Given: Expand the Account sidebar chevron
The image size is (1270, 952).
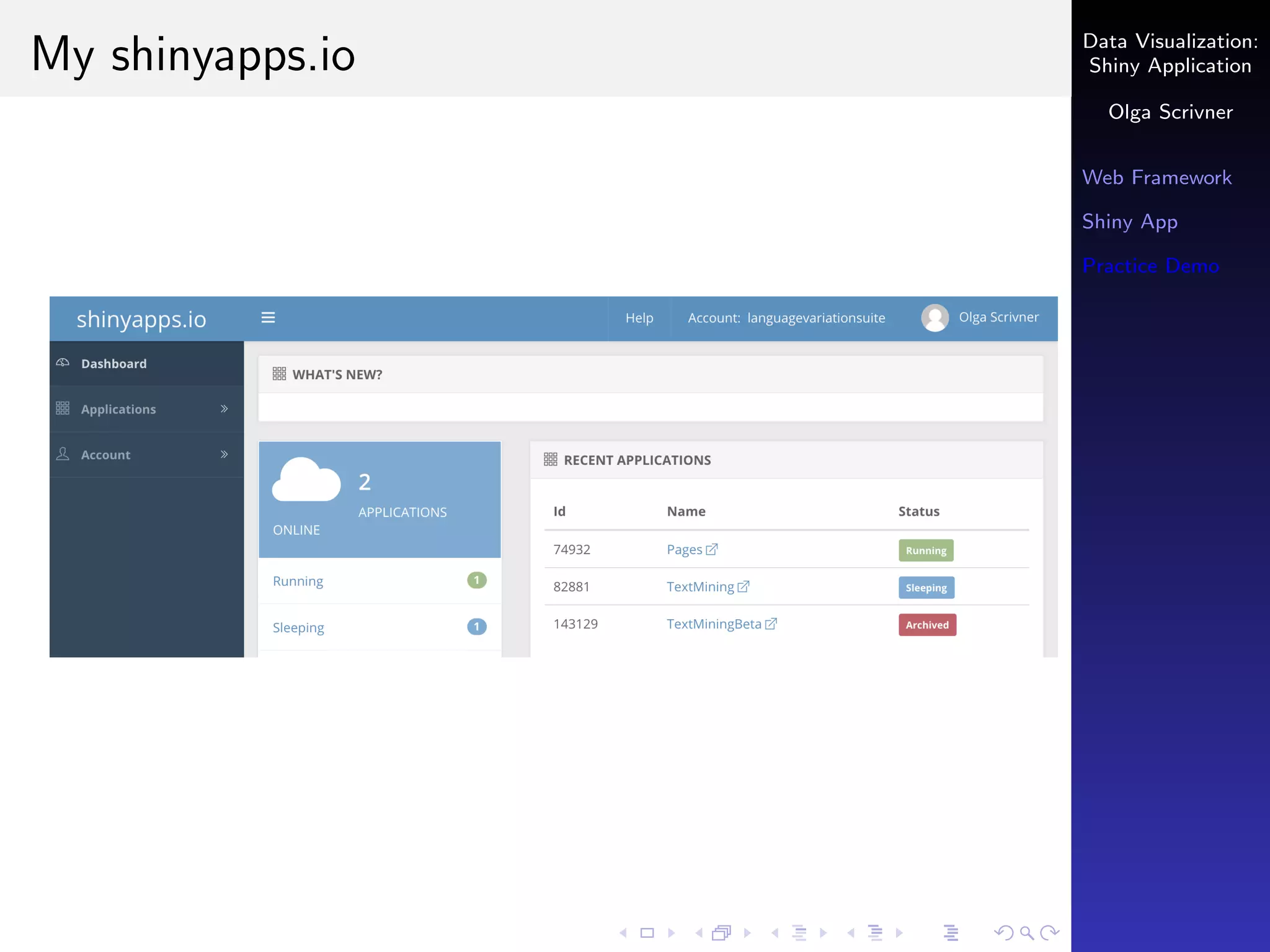Looking at the screenshot, I should [x=224, y=454].
